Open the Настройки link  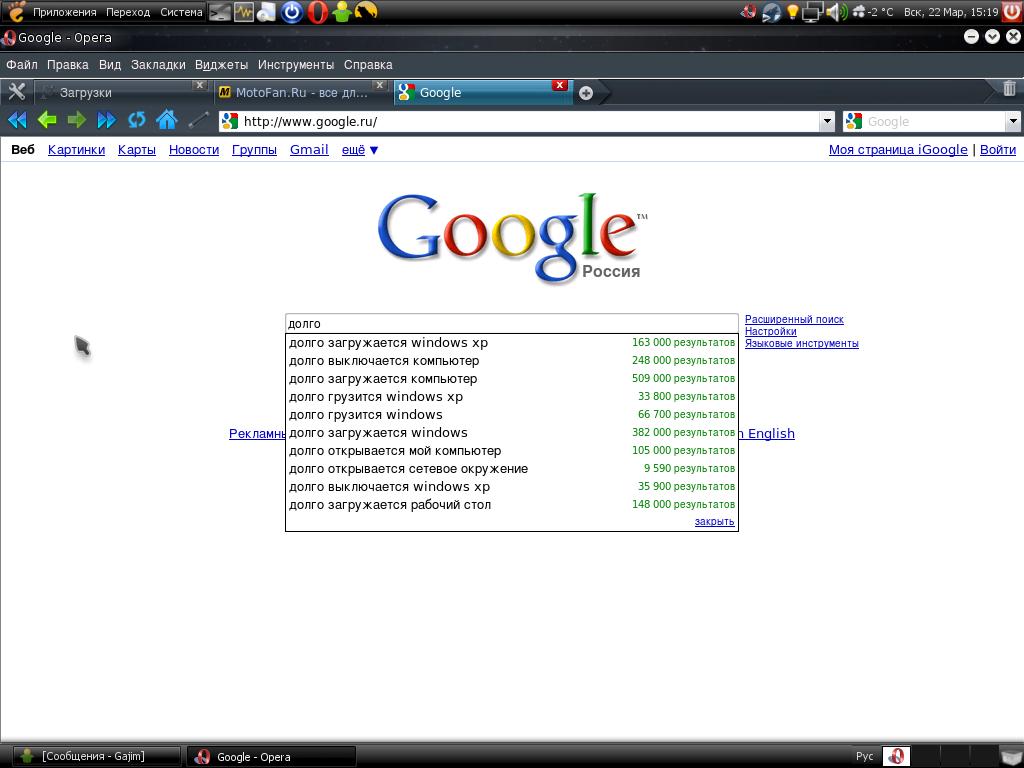pyautogui.click(x=771, y=331)
